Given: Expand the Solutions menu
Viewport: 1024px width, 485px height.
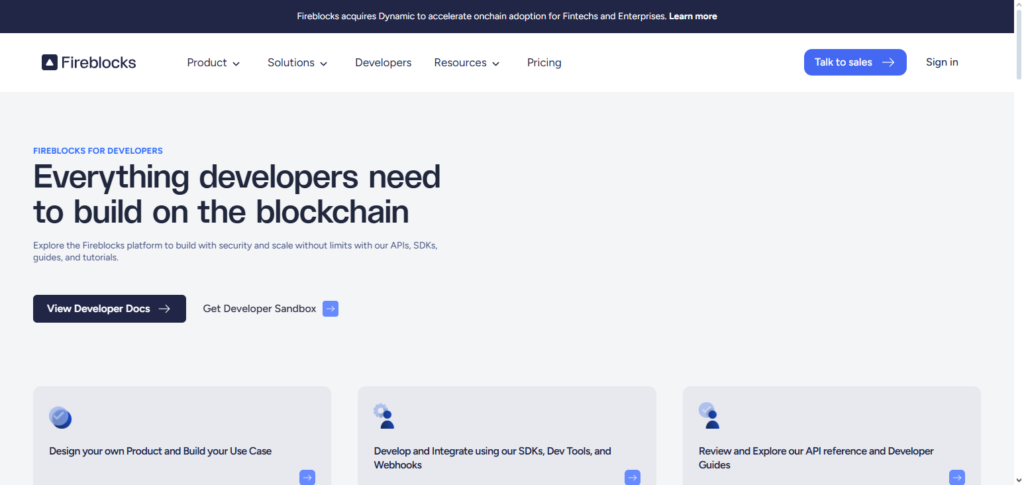Looking at the screenshot, I should pos(297,63).
